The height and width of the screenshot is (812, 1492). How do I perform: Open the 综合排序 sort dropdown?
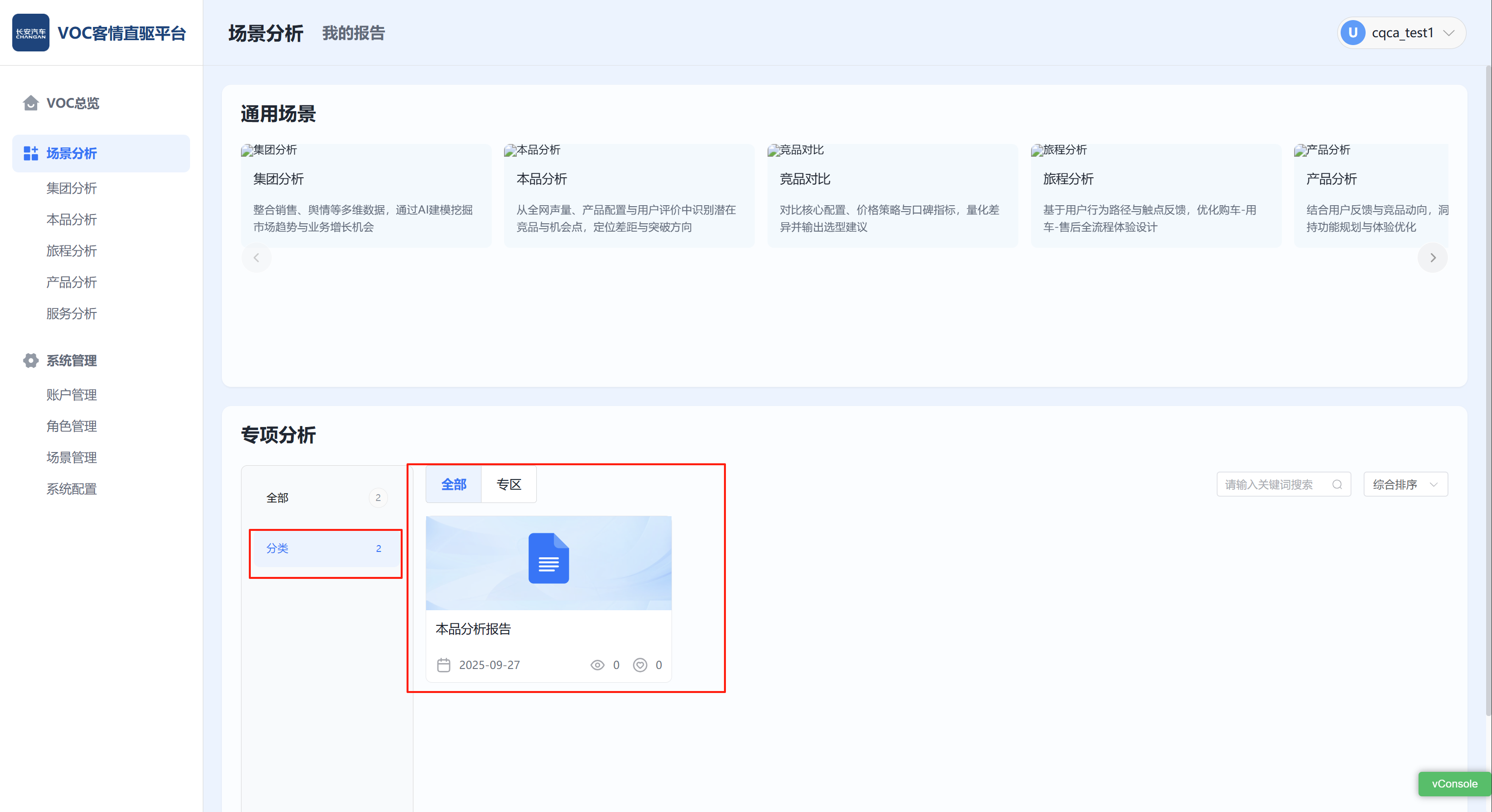tap(1405, 485)
